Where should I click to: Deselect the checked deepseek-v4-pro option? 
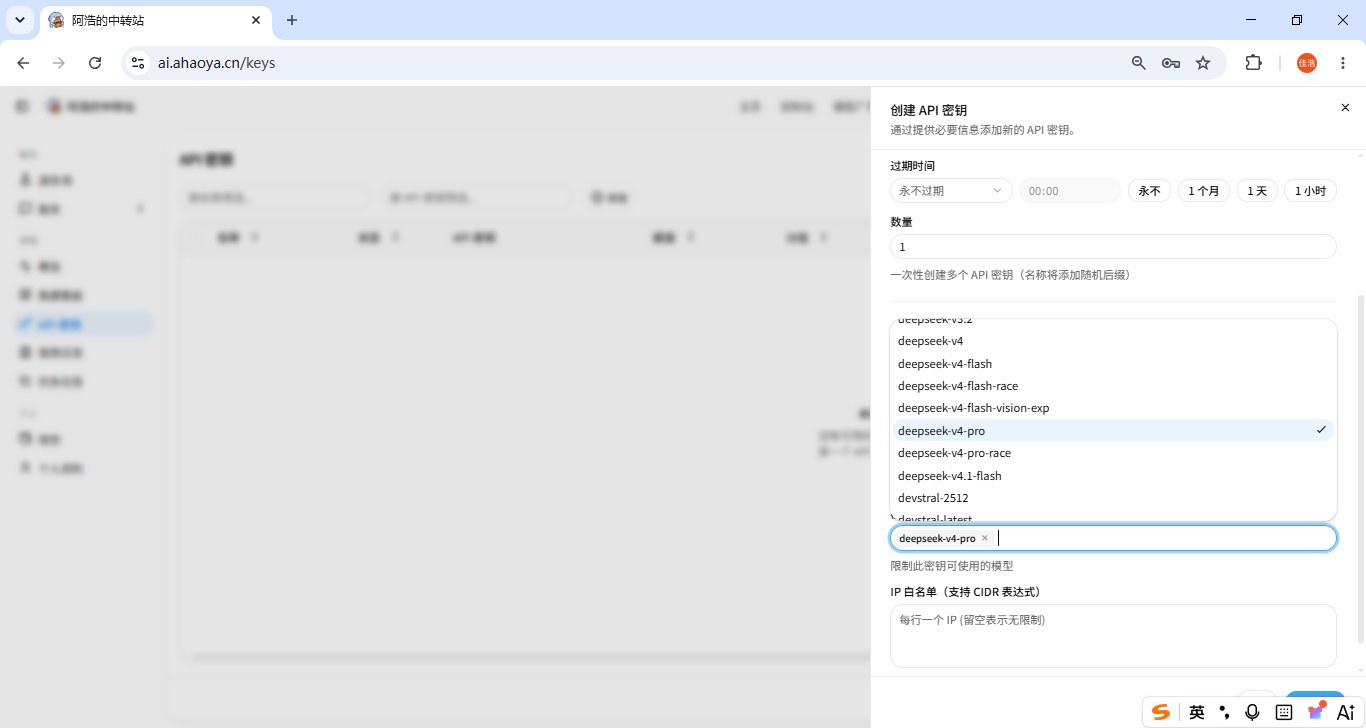pos(1113,431)
